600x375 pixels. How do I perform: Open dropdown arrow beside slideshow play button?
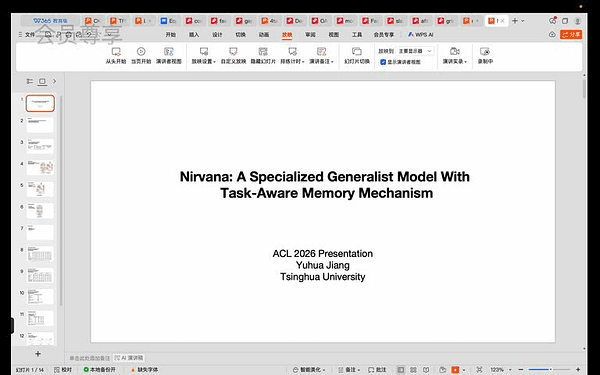(464, 370)
